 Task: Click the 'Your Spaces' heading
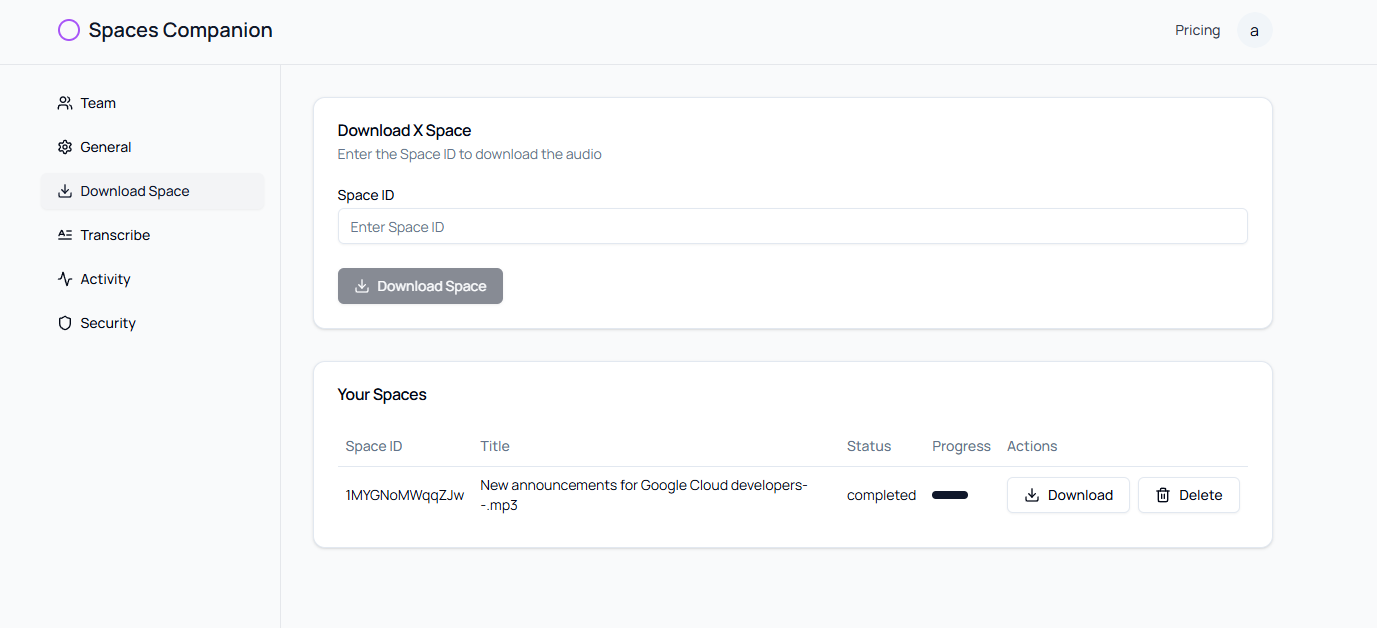[x=382, y=394]
